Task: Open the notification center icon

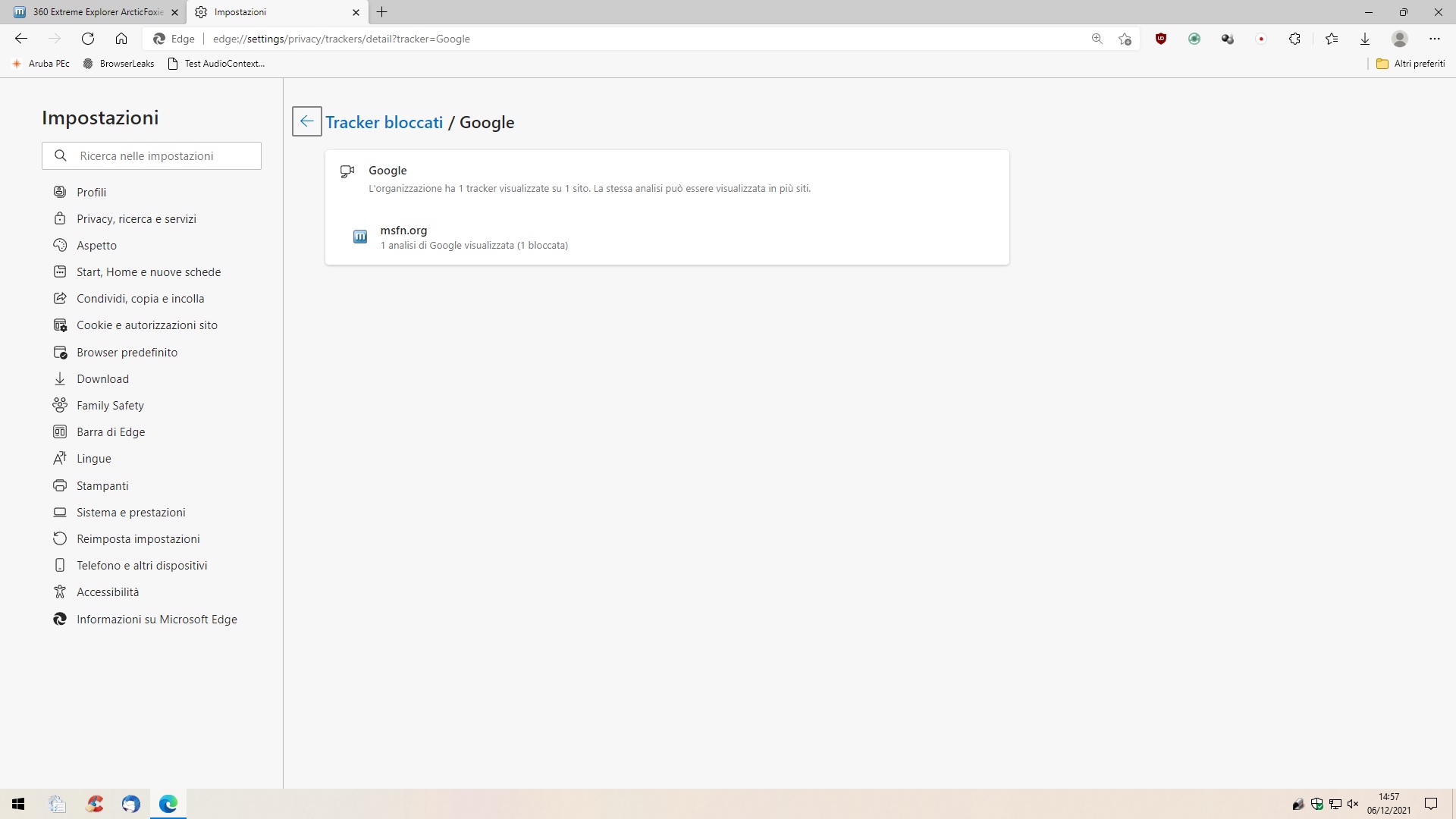Action: click(1431, 804)
